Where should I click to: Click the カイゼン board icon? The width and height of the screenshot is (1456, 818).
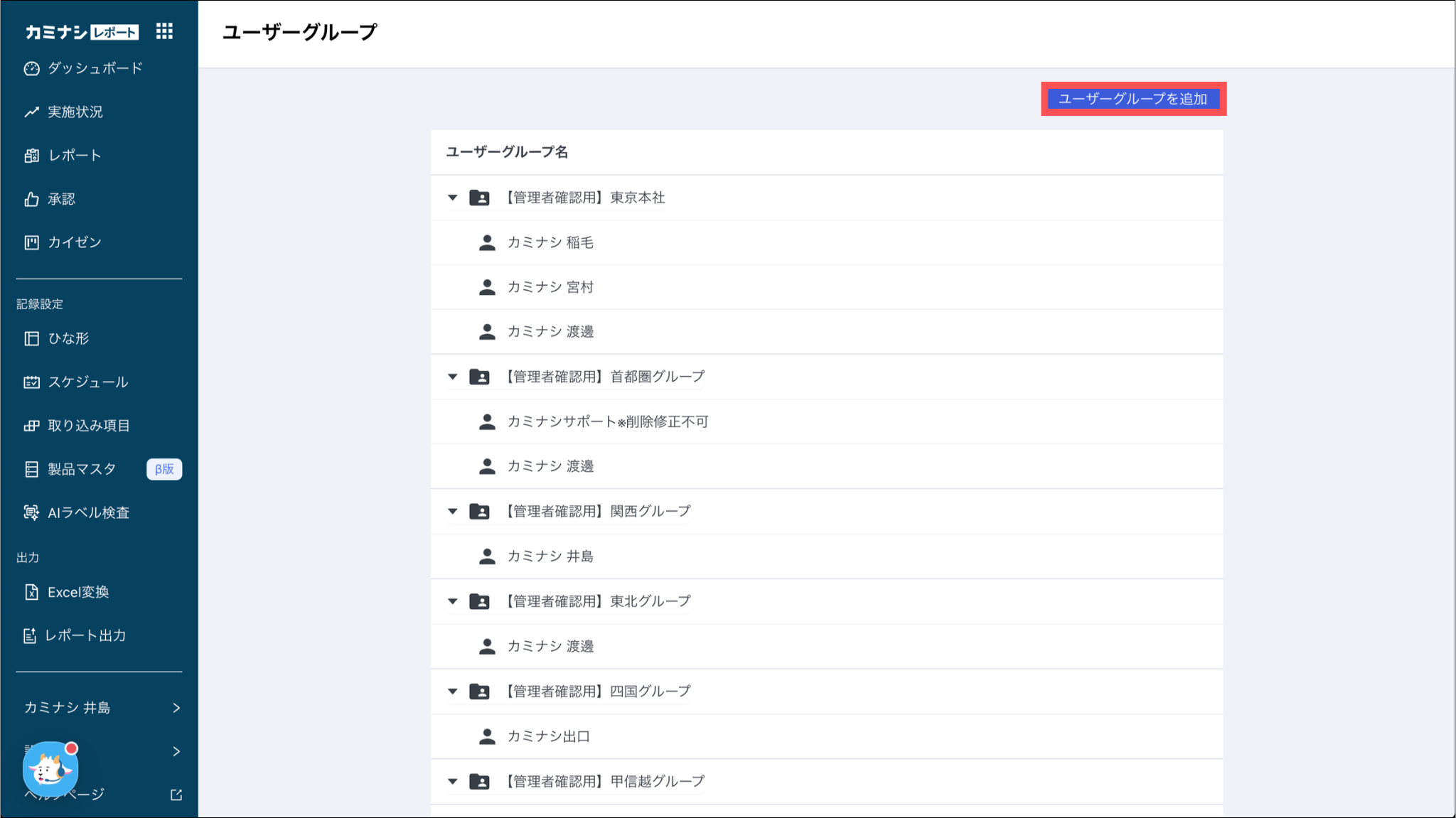[x=31, y=242]
